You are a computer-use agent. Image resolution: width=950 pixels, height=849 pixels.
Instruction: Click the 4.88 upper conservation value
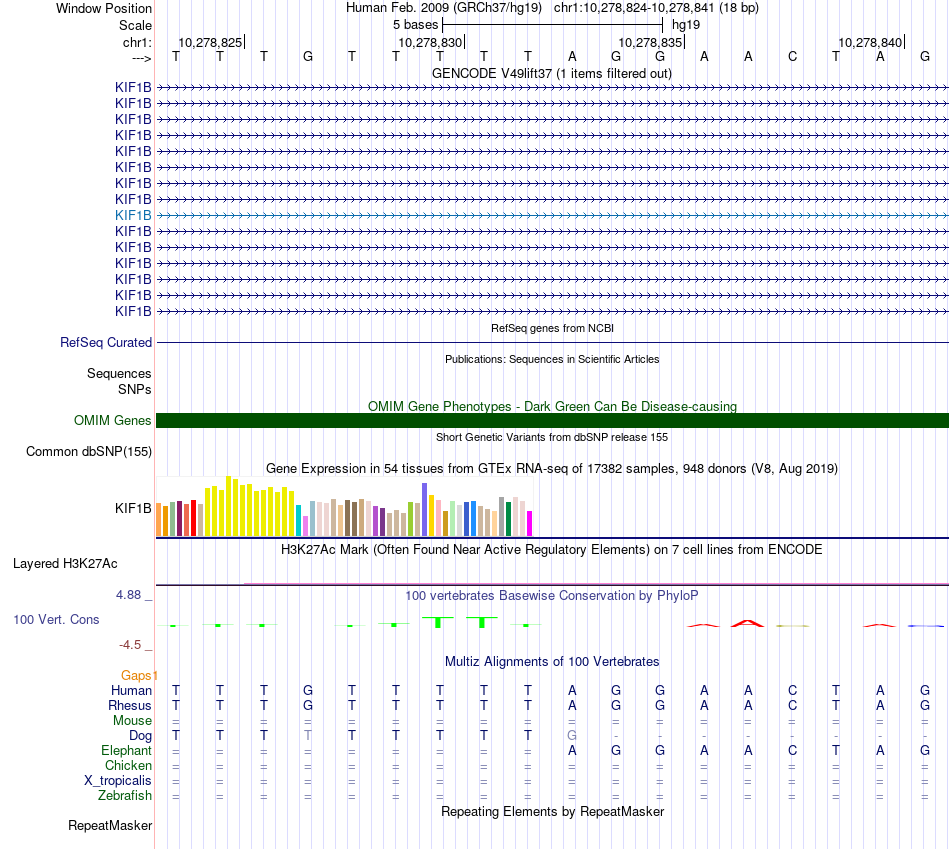click(128, 595)
